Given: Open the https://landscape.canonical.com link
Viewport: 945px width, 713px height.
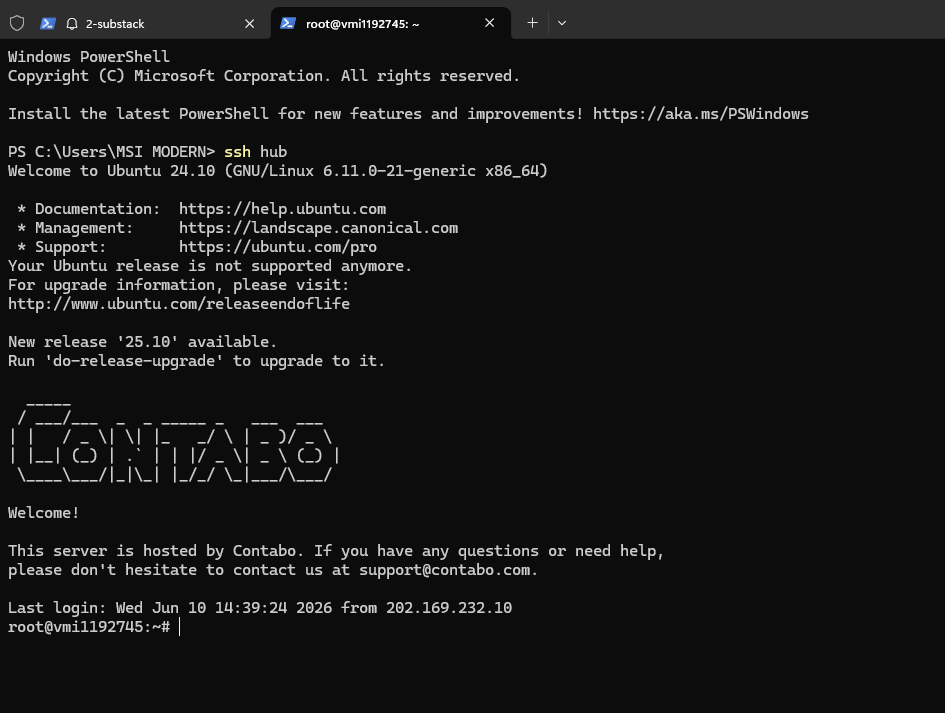Looking at the screenshot, I should click(x=318, y=228).
